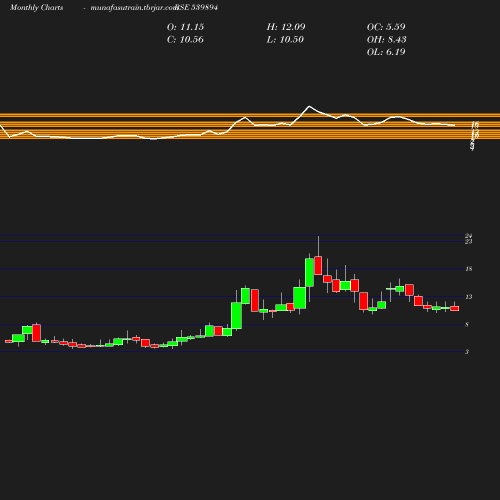Select the low value "L: 10.50"

click(x=285, y=40)
